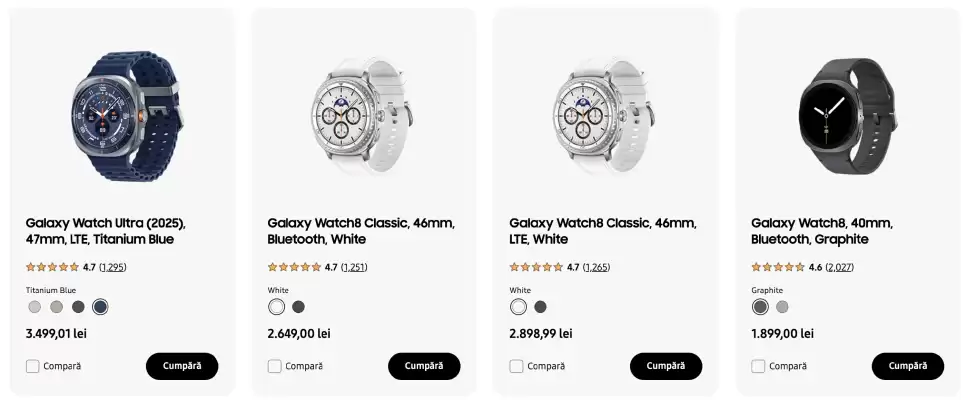This screenshot has width=966, height=400.
Task: Choose silver swatch on Galaxy Watch8 40mm
Action: [782, 307]
